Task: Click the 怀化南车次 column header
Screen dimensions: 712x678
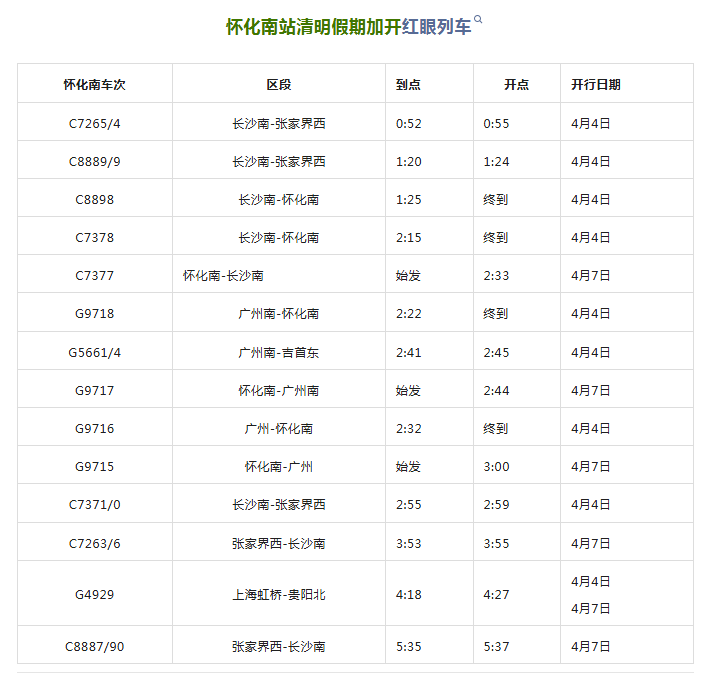Action: click(x=95, y=84)
